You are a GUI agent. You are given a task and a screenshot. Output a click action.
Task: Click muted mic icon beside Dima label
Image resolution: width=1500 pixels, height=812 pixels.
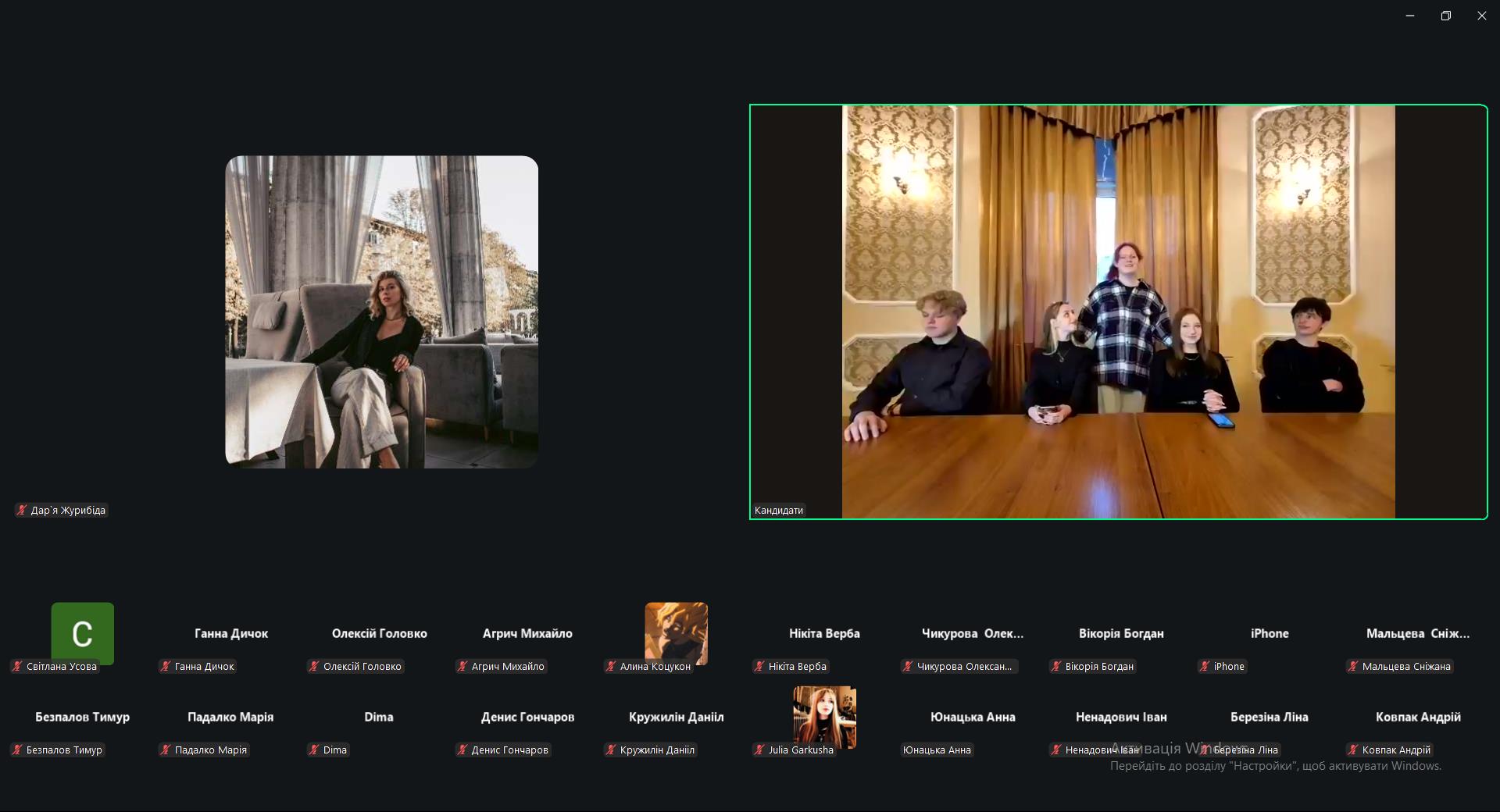[x=314, y=750]
